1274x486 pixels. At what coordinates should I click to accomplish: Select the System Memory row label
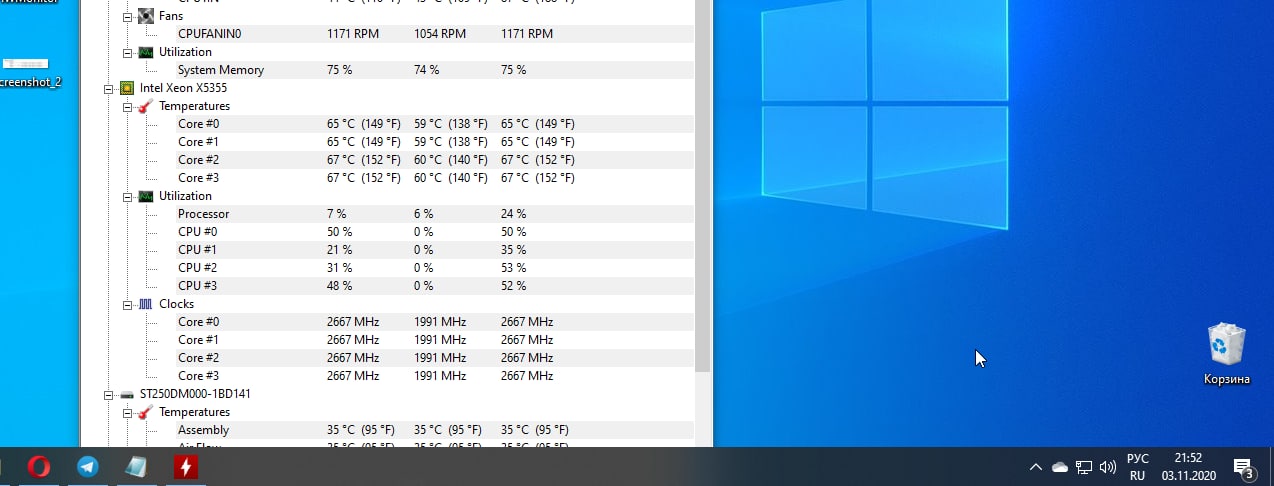(x=221, y=70)
